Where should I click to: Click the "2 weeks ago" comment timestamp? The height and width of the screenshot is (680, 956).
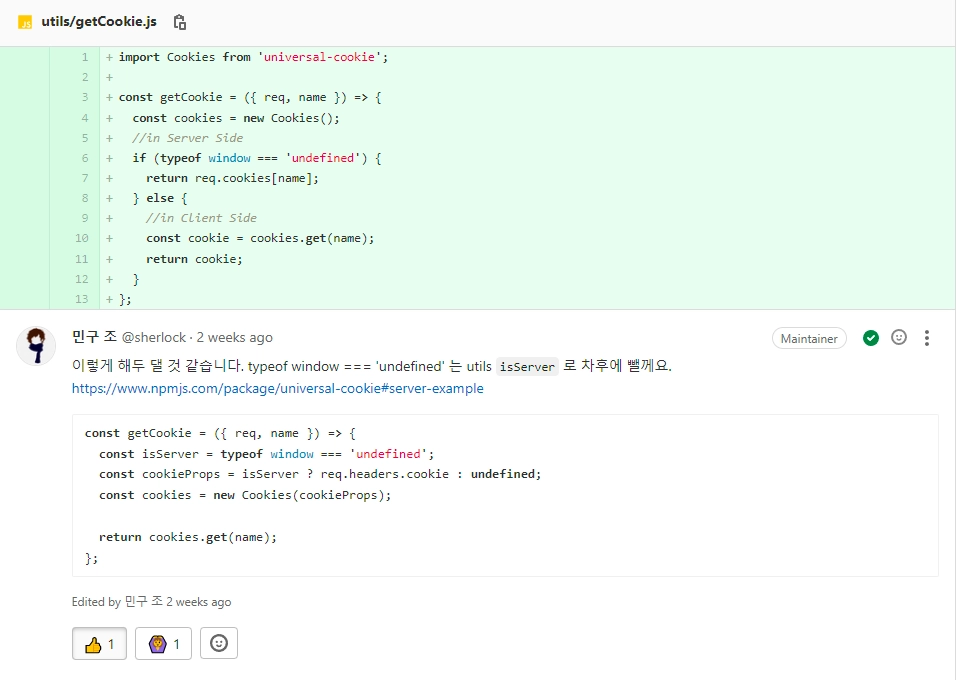pos(234,338)
